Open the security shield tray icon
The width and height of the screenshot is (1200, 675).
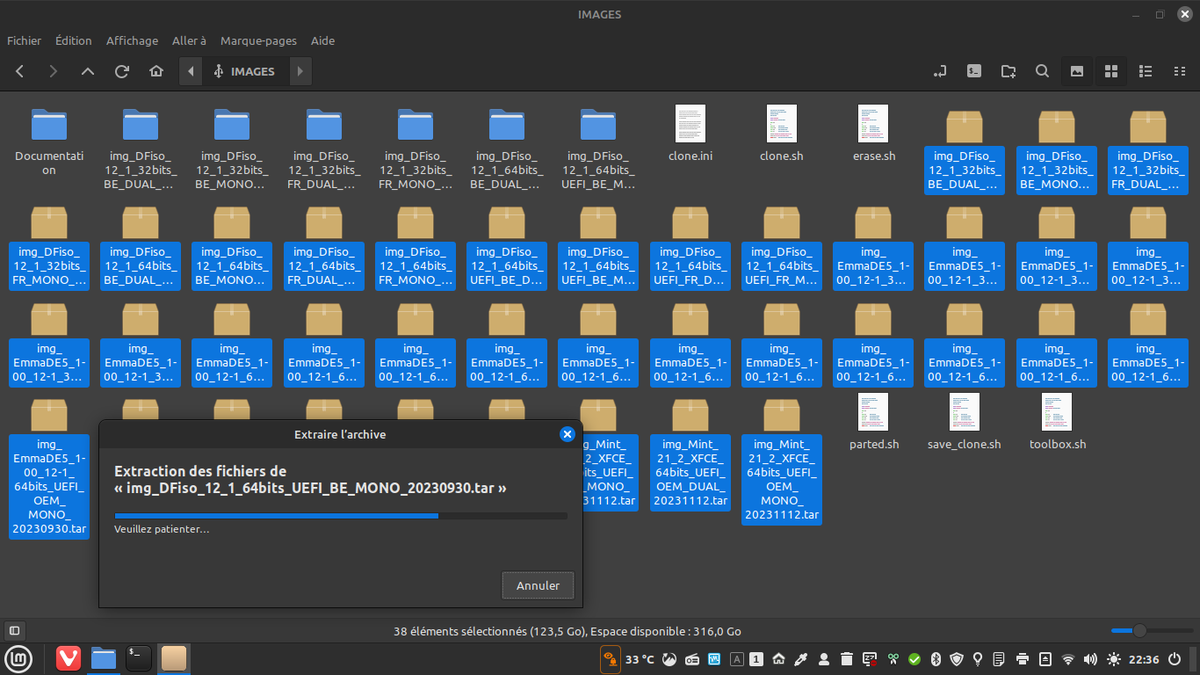956,659
